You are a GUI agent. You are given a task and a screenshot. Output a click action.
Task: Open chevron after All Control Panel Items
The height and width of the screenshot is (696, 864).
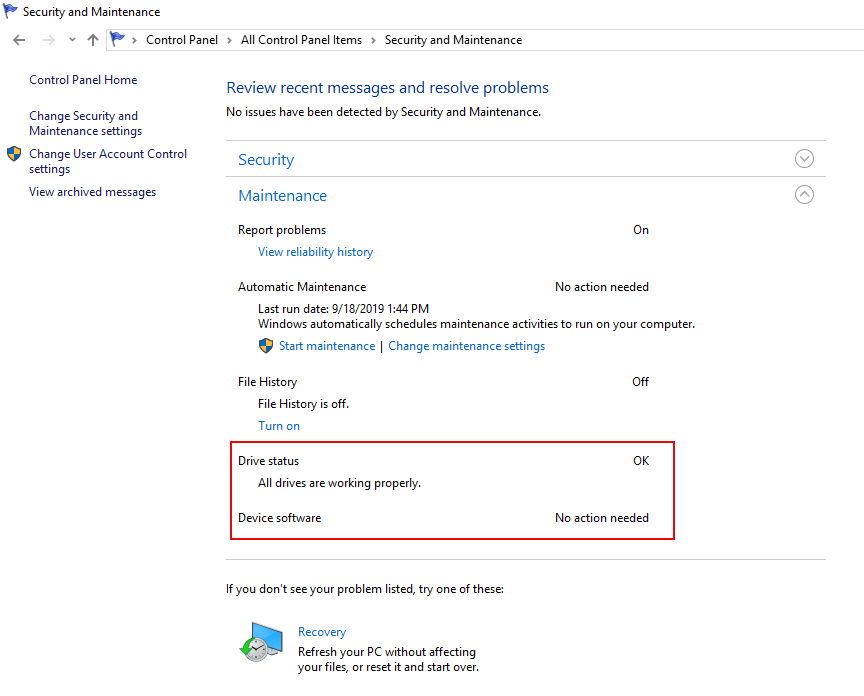tap(373, 40)
